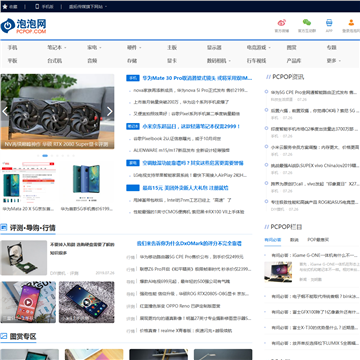Image resolution: width=360 pixels, height=360 pixels.
Task: Open the RX100 VII hands-on link
Action: [189, 212]
